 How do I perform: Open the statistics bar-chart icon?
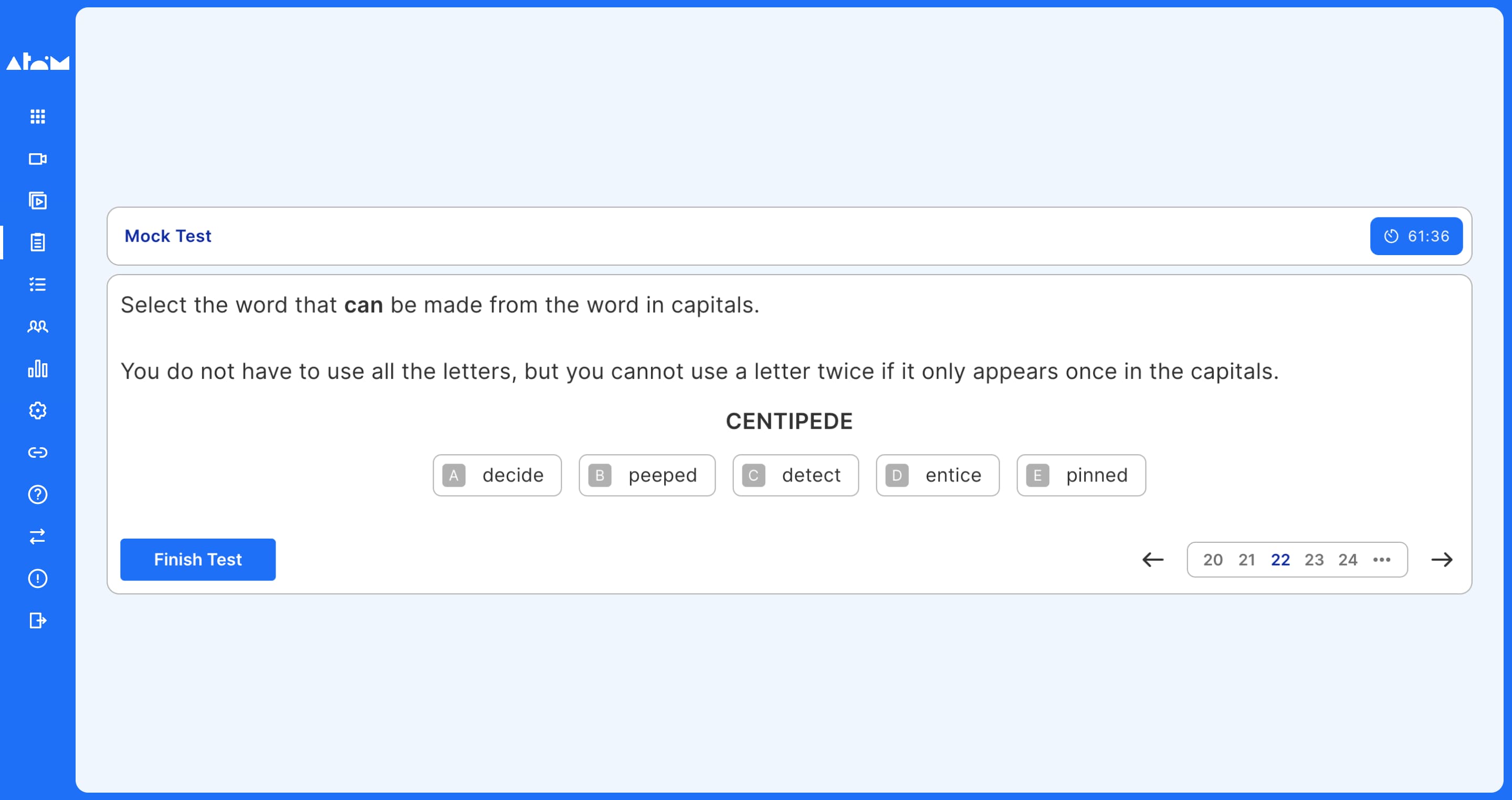(37, 369)
